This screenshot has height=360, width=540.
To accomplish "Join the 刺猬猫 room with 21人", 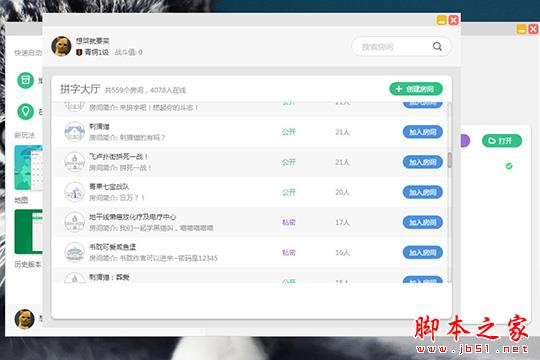I will (x=423, y=132).
